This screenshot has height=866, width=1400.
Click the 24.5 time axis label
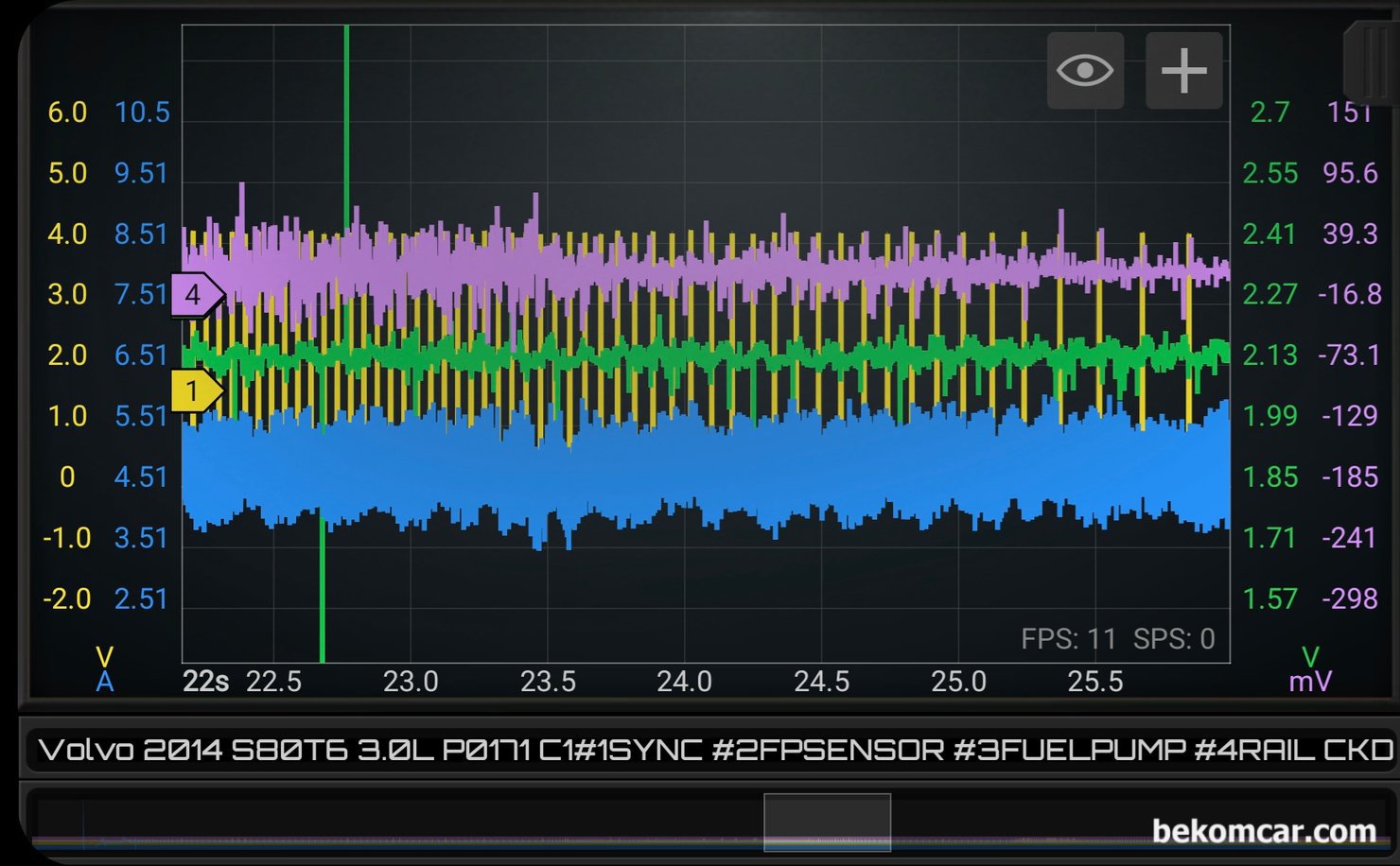(x=821, y=682)
